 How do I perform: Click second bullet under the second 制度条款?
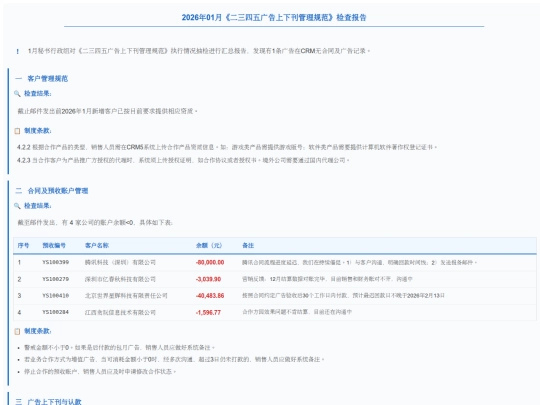(174, 359)
